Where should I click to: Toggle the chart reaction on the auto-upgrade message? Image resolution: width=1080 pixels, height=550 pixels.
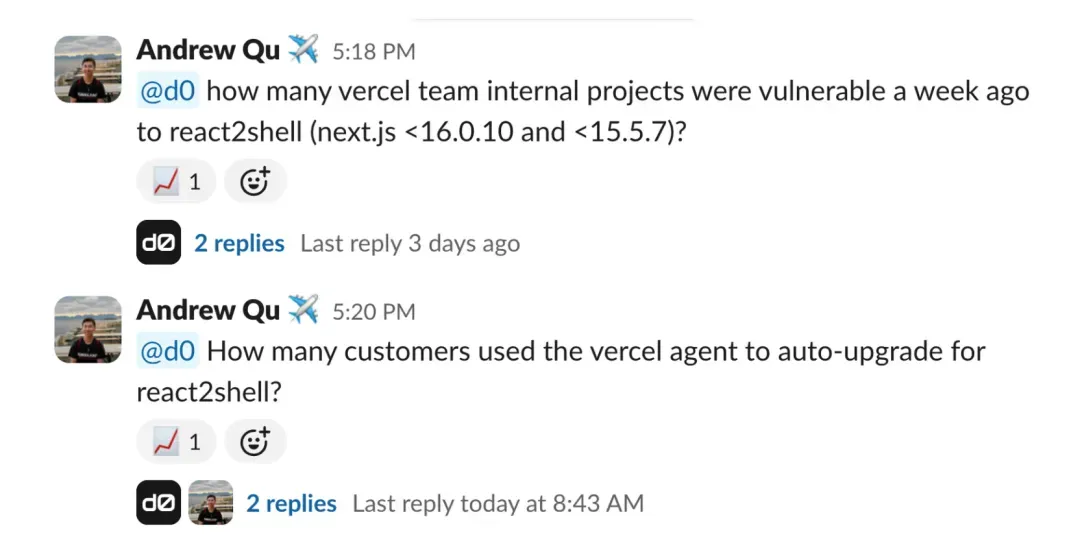click(176, 441)
